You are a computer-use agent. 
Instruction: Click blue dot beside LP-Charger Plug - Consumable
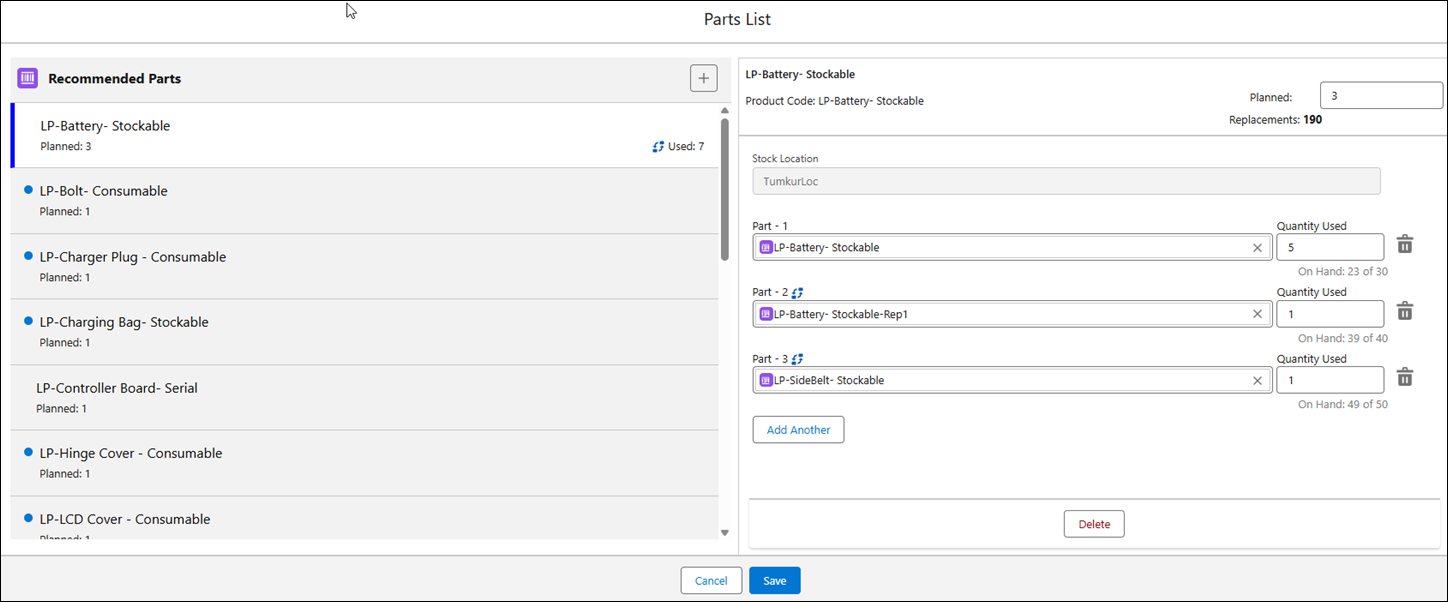point(28,256)
